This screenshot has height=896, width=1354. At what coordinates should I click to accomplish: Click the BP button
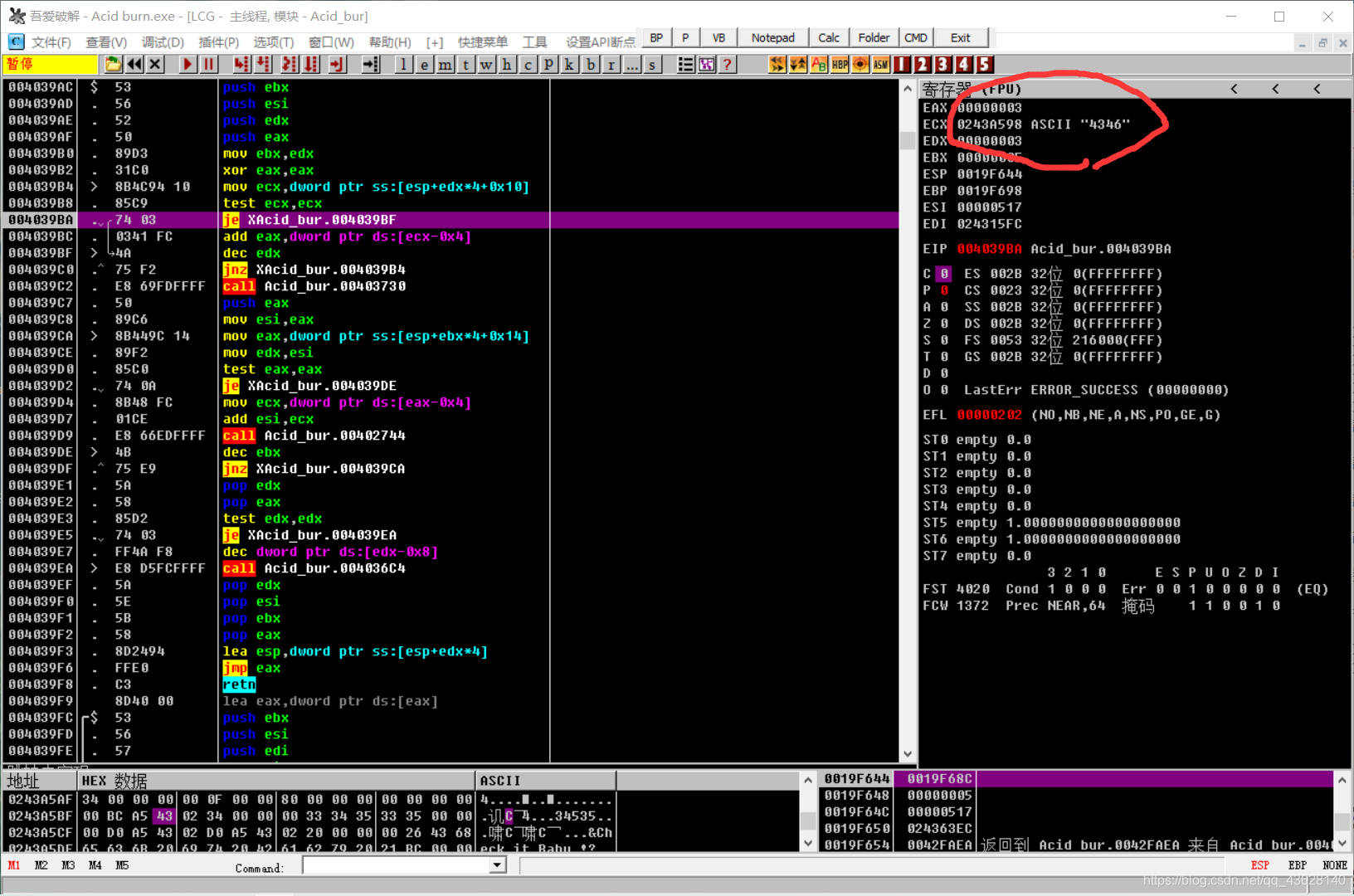656,37
